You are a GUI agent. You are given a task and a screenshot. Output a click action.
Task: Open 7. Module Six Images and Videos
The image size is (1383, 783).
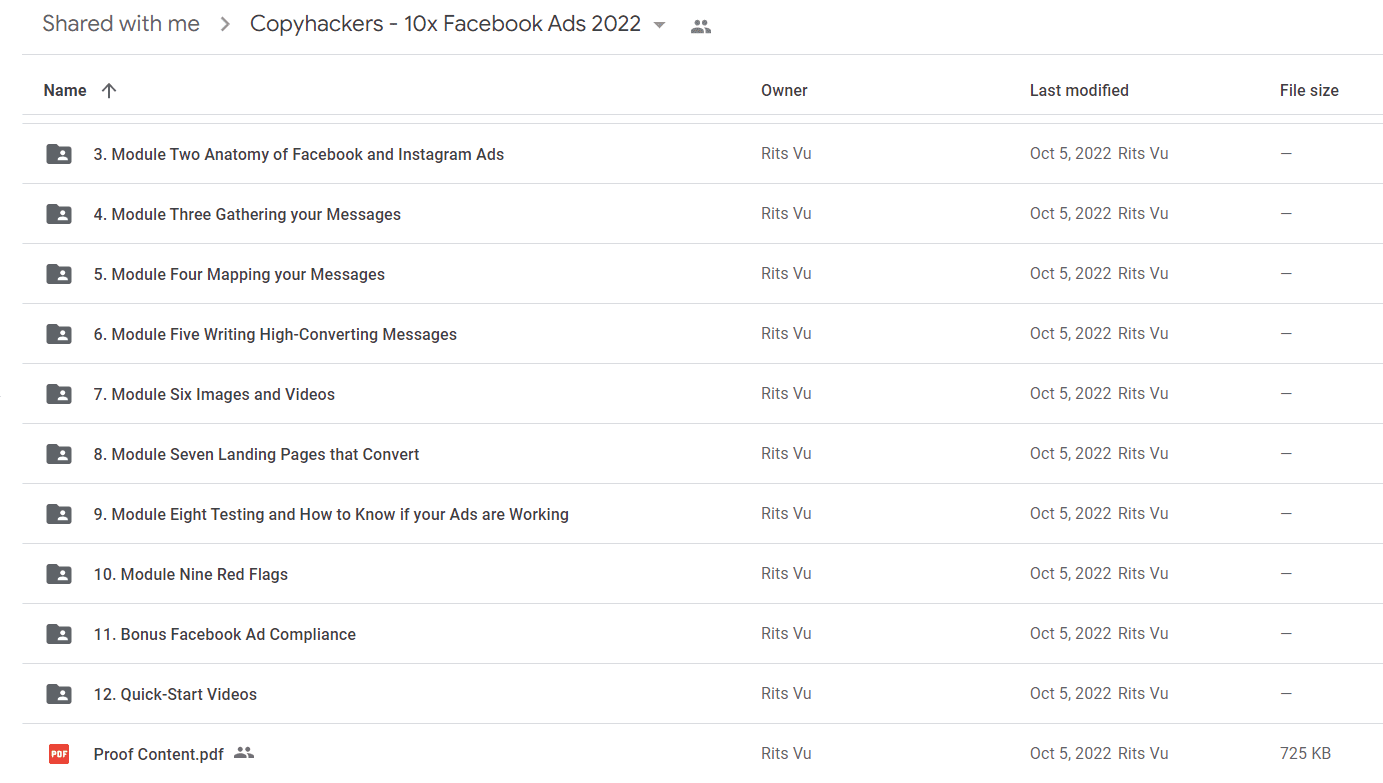coord(214,394)
